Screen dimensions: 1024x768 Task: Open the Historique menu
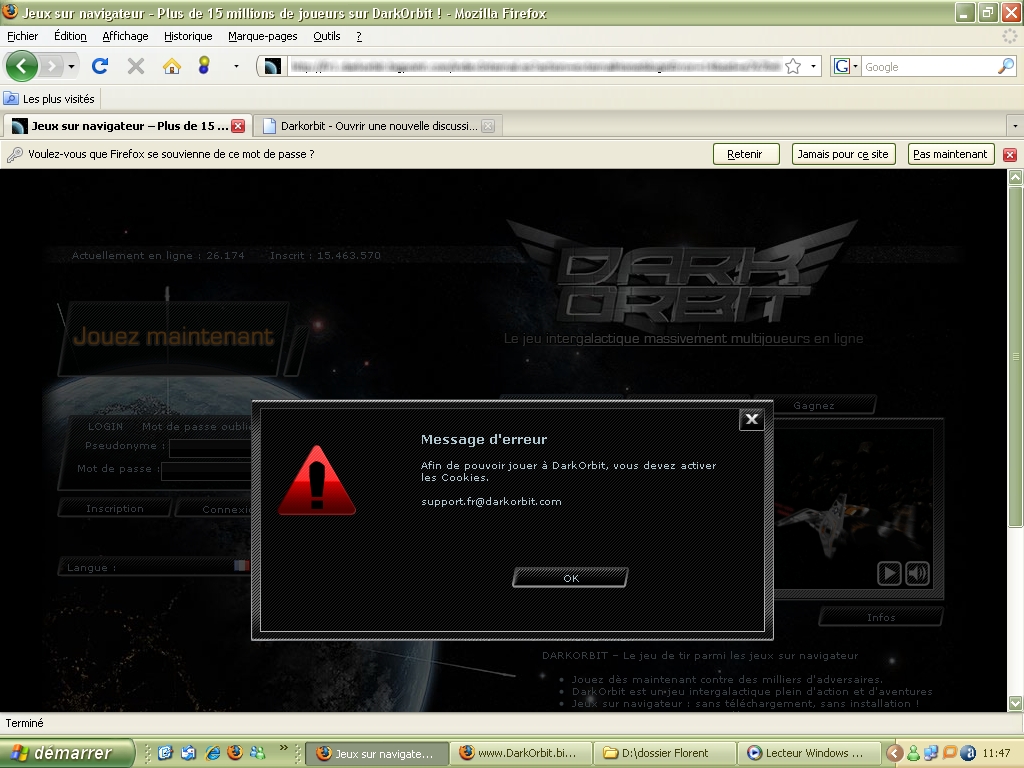(x=188, y=36)
